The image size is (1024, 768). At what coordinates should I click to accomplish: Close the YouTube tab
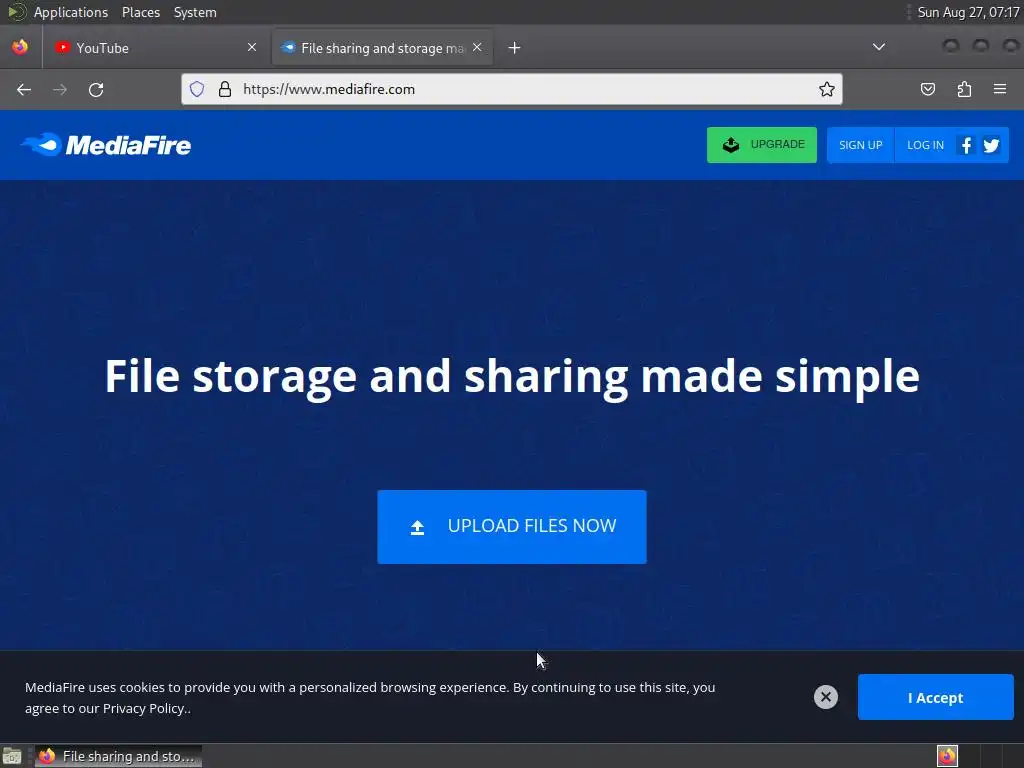point(252,47)
